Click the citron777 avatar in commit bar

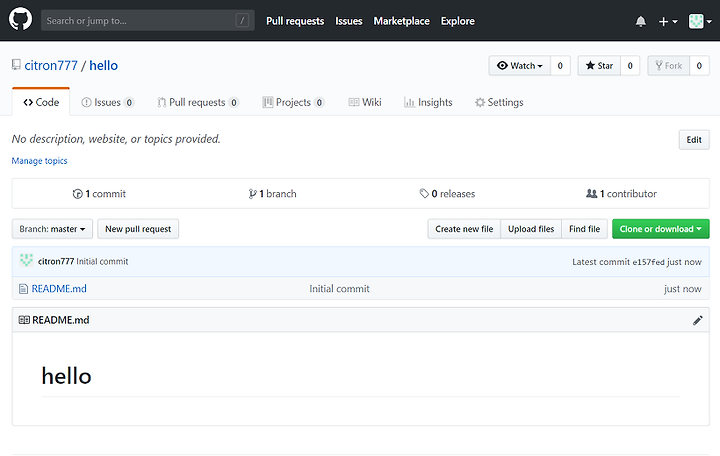pos(26,260)
